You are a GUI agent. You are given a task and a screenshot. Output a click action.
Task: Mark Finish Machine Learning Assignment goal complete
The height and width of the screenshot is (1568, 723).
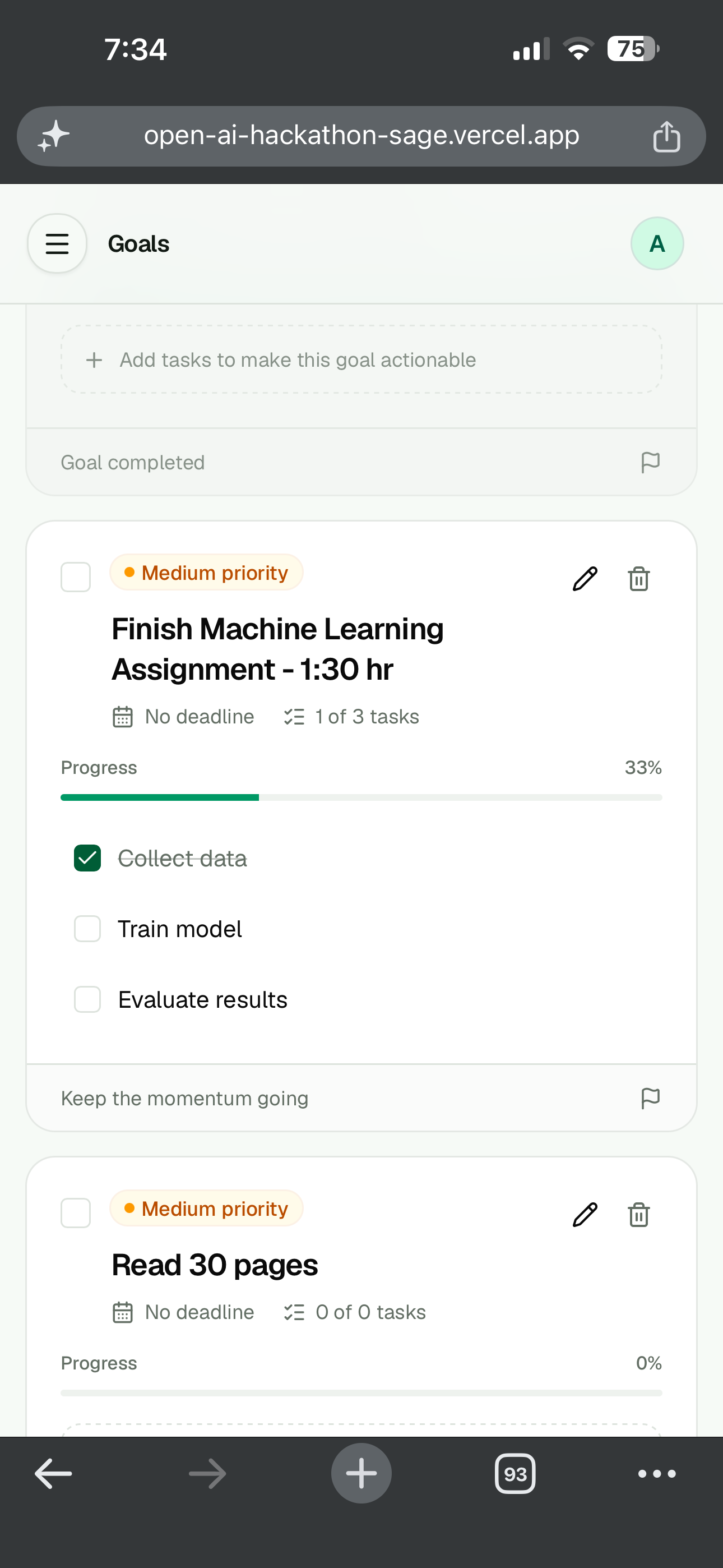pos(76,577)
